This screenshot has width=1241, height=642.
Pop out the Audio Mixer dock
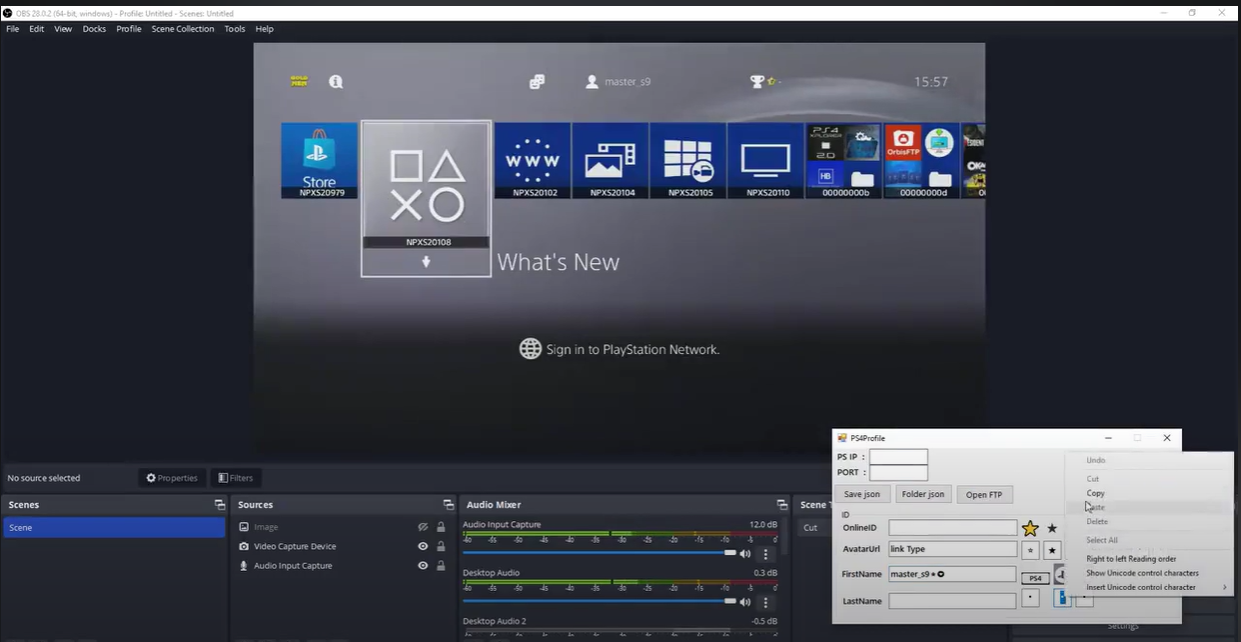point(782,505)
